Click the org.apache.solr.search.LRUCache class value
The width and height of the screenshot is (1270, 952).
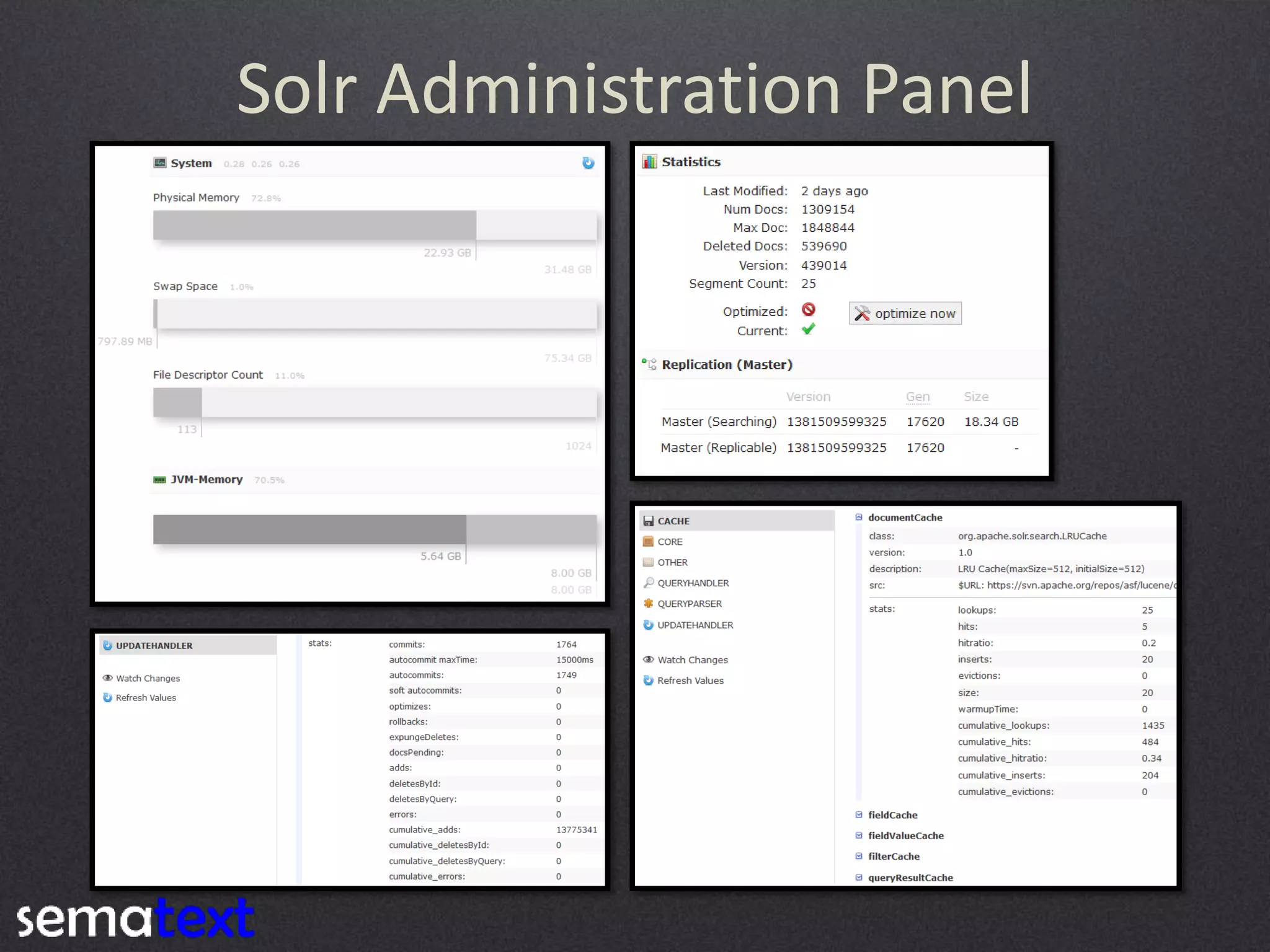(1032, 536)
